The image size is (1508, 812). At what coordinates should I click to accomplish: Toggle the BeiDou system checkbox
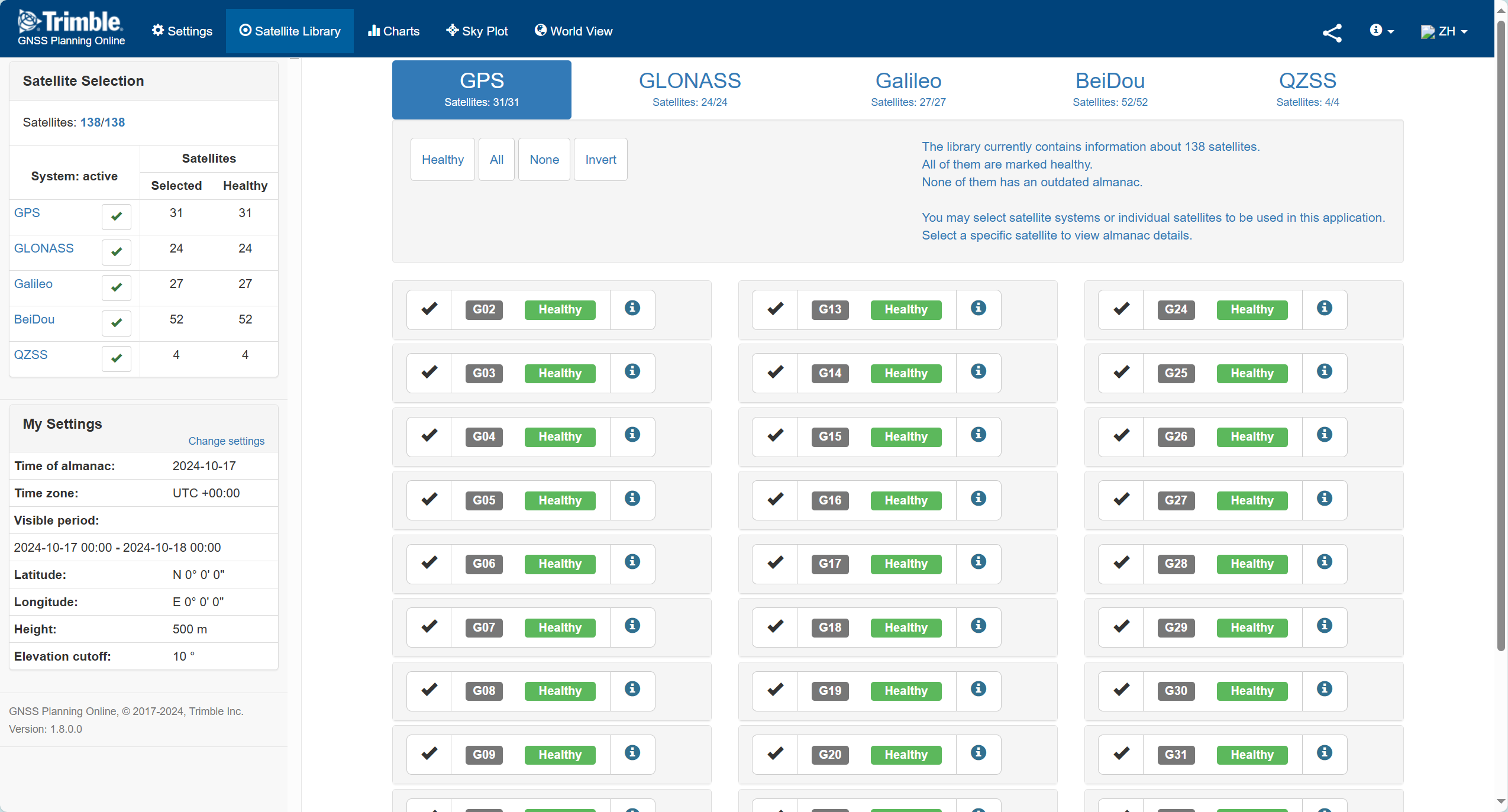(x=116, y=323)
